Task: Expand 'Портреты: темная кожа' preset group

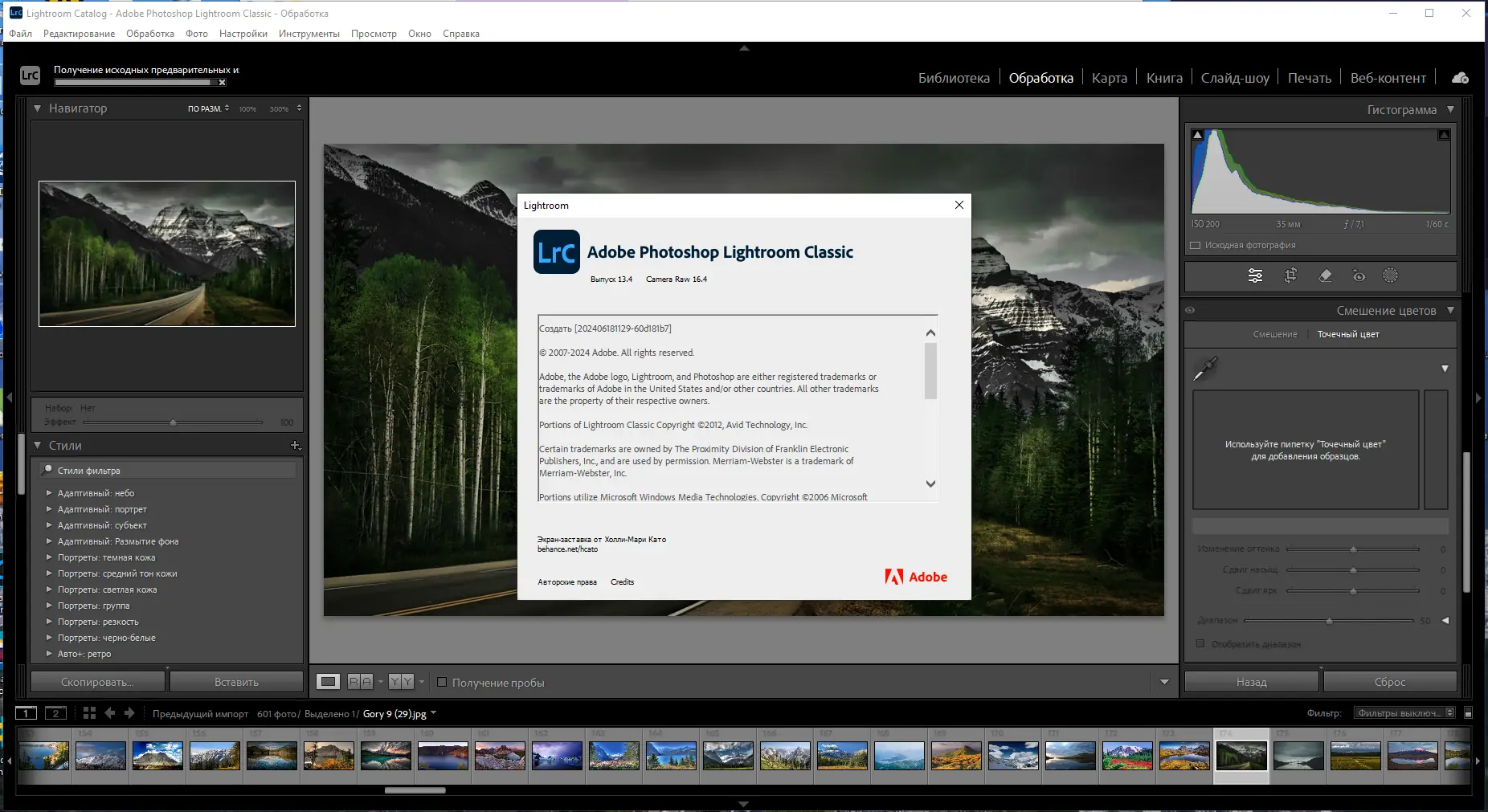Action: click(x=49, y=557)
